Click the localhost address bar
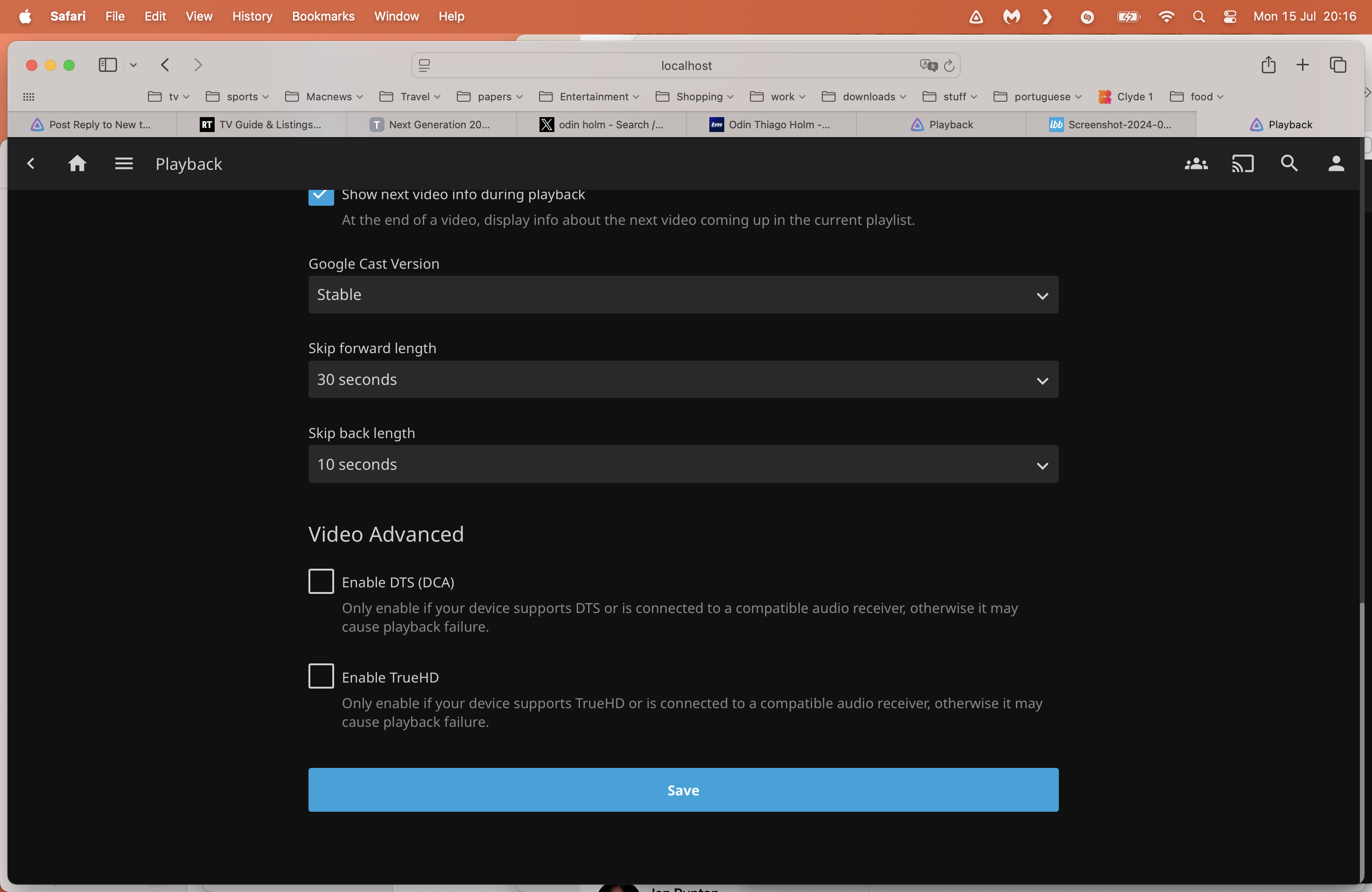Image resolution: width=1372 pixels, height=892 pixels. coord(686,66)
